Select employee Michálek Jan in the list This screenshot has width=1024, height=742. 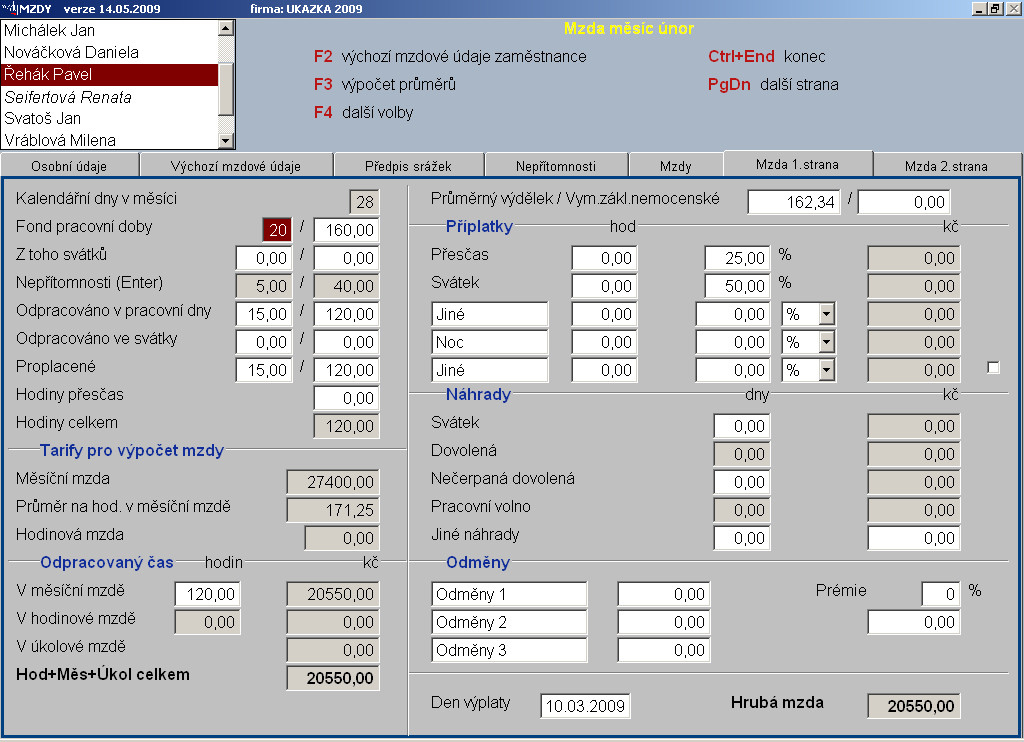110,31
